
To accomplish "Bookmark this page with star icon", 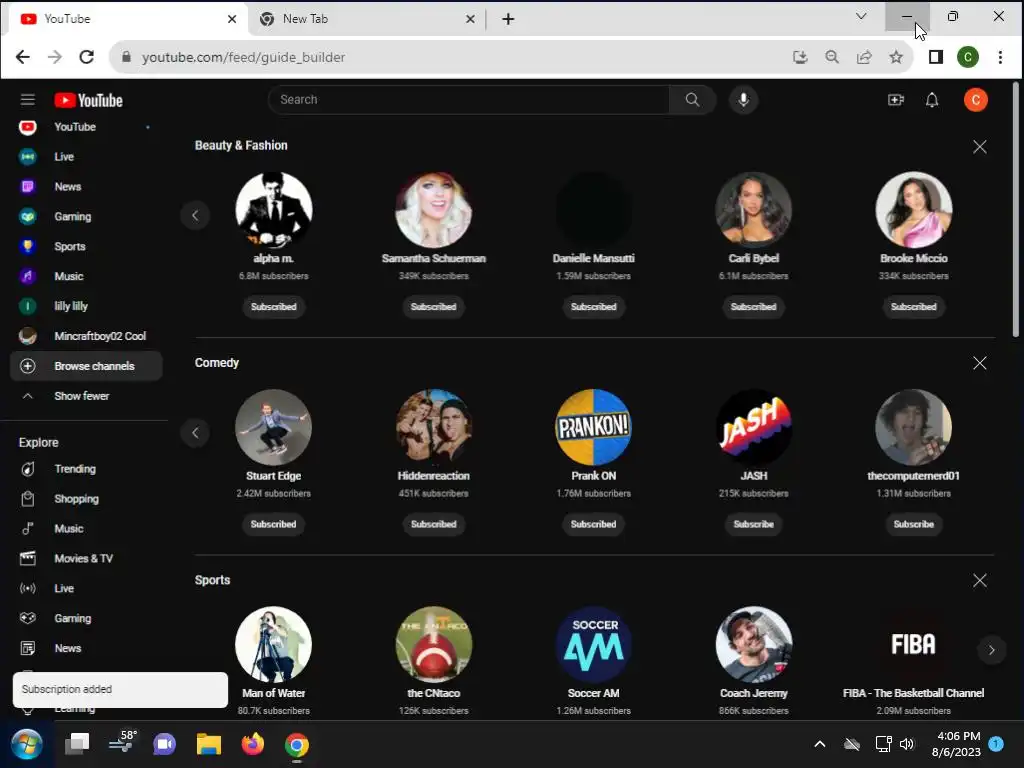I will 896,57.
